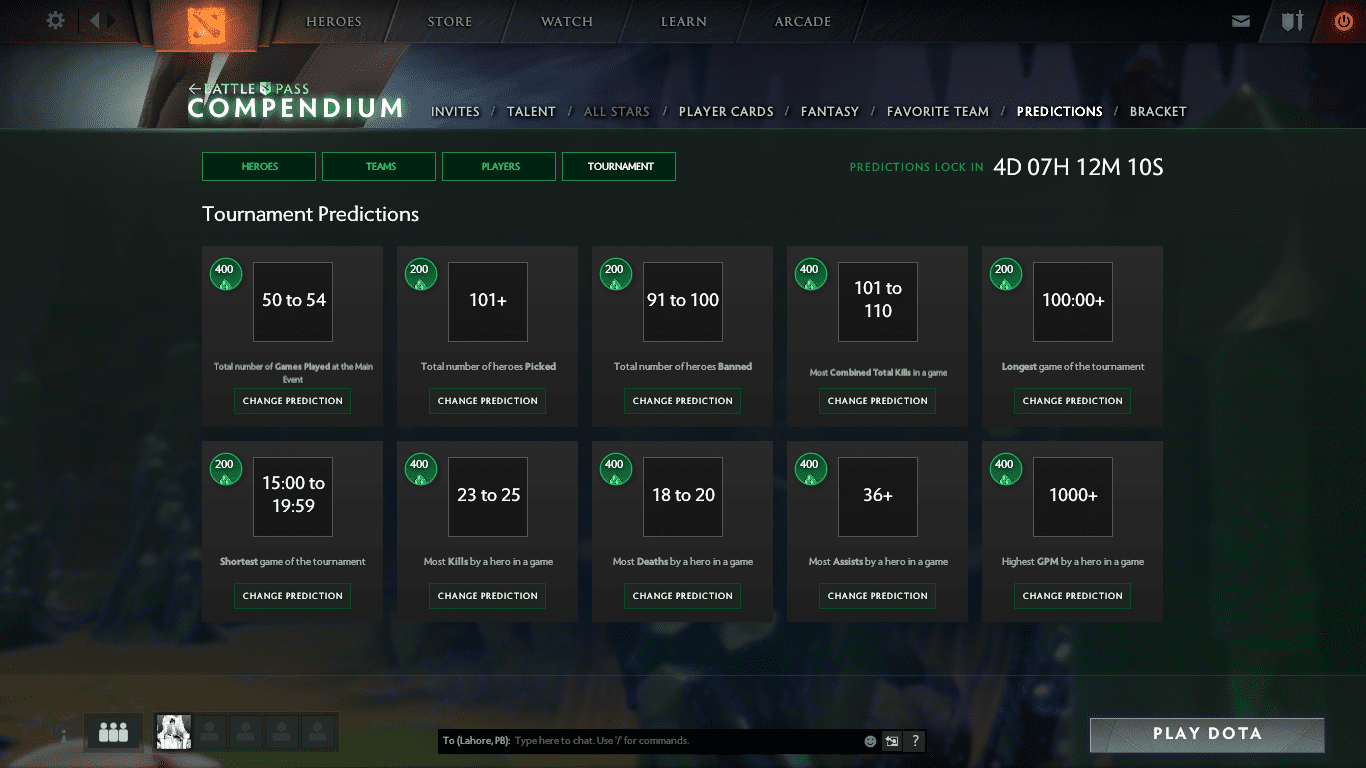1366x768 pixels.
Task: Open the party members icon
Action: (113, 732)
